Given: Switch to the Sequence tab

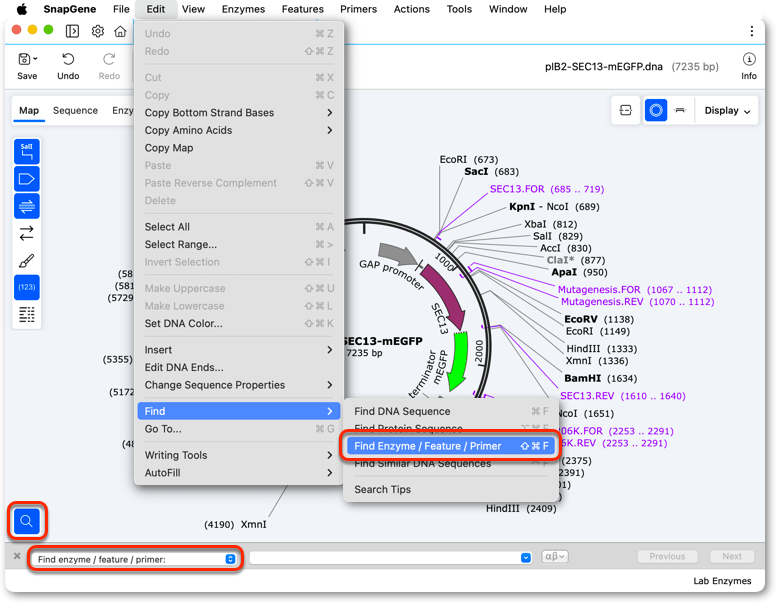Looking at the screenshot, I should click(75, 110).
